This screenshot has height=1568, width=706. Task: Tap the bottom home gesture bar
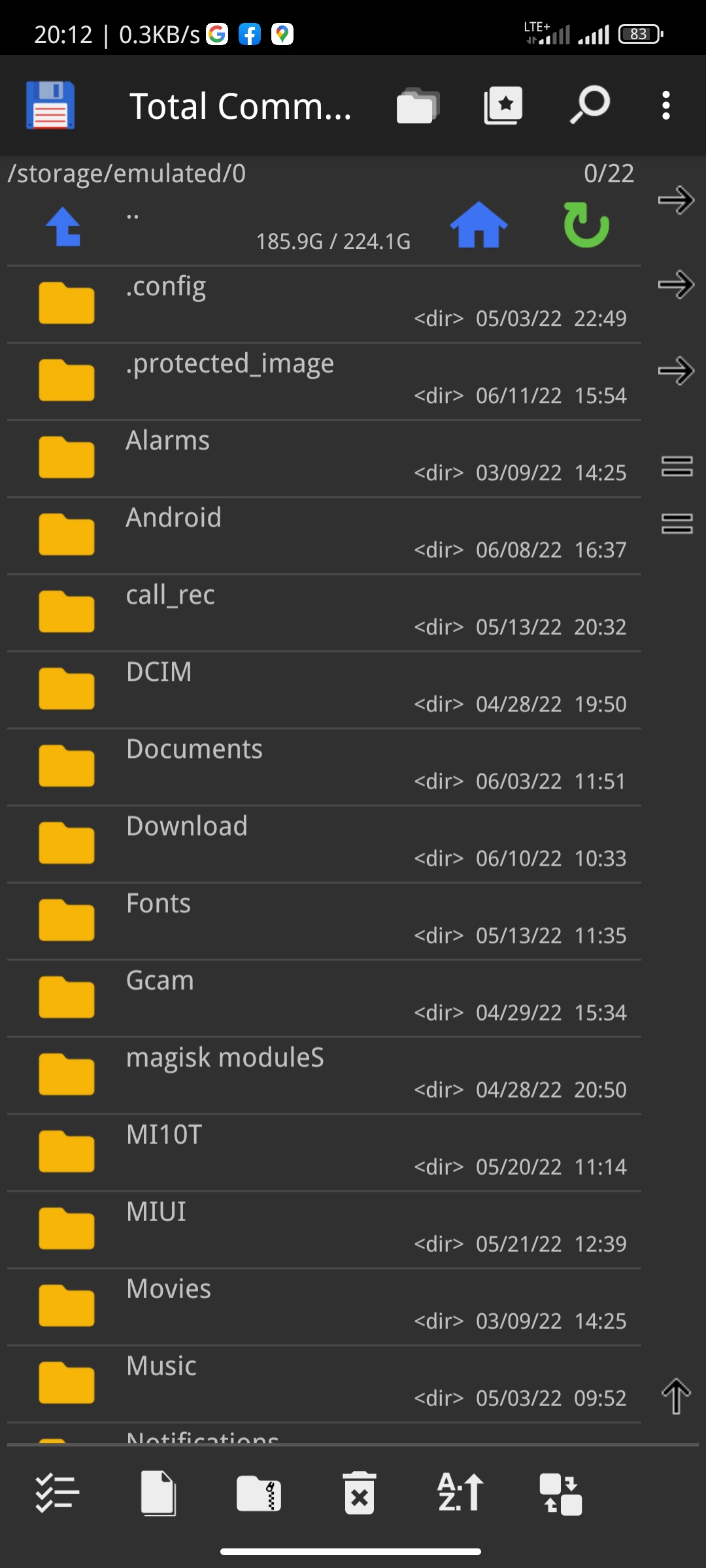pos(351,1551)
